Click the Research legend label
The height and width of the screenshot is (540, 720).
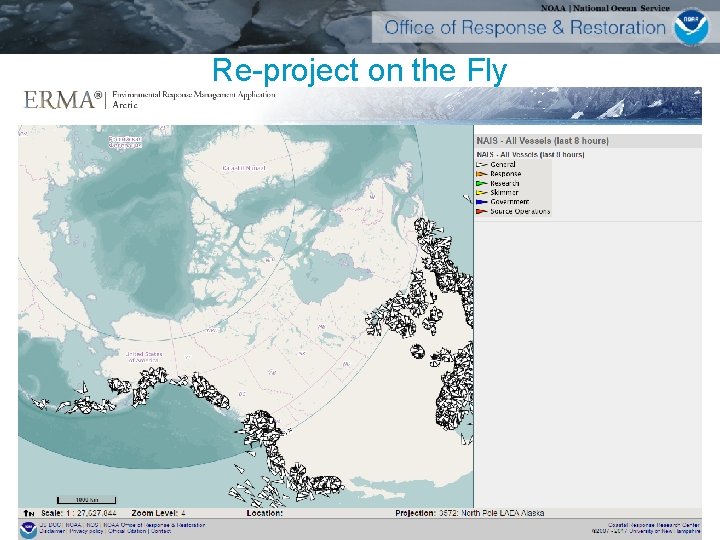pyautogui.click(x=505, y=183)
